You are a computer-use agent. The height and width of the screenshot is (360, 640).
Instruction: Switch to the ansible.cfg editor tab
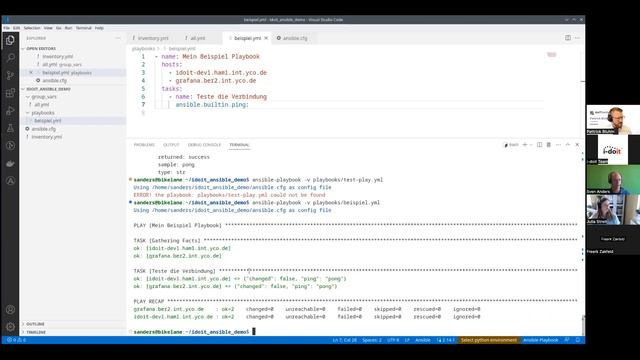click(x=295, y=38)
